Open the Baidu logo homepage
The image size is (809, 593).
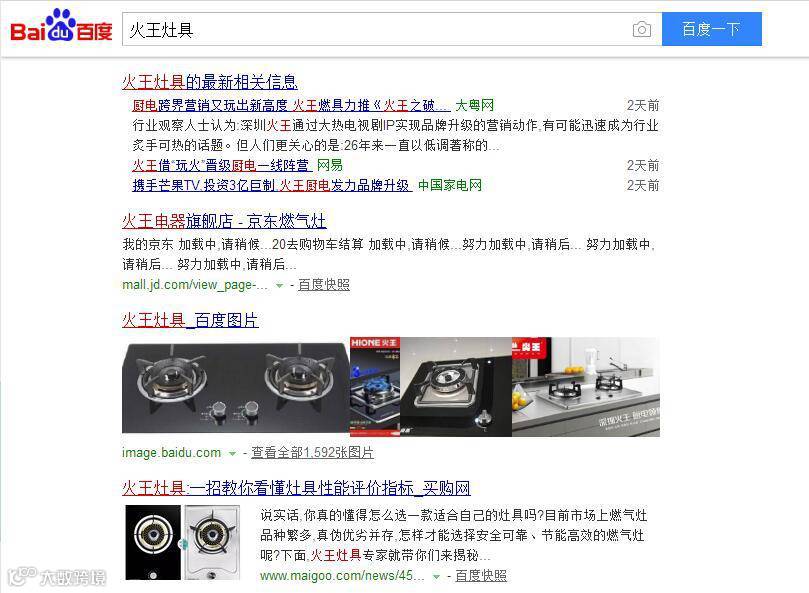(61, 25)
